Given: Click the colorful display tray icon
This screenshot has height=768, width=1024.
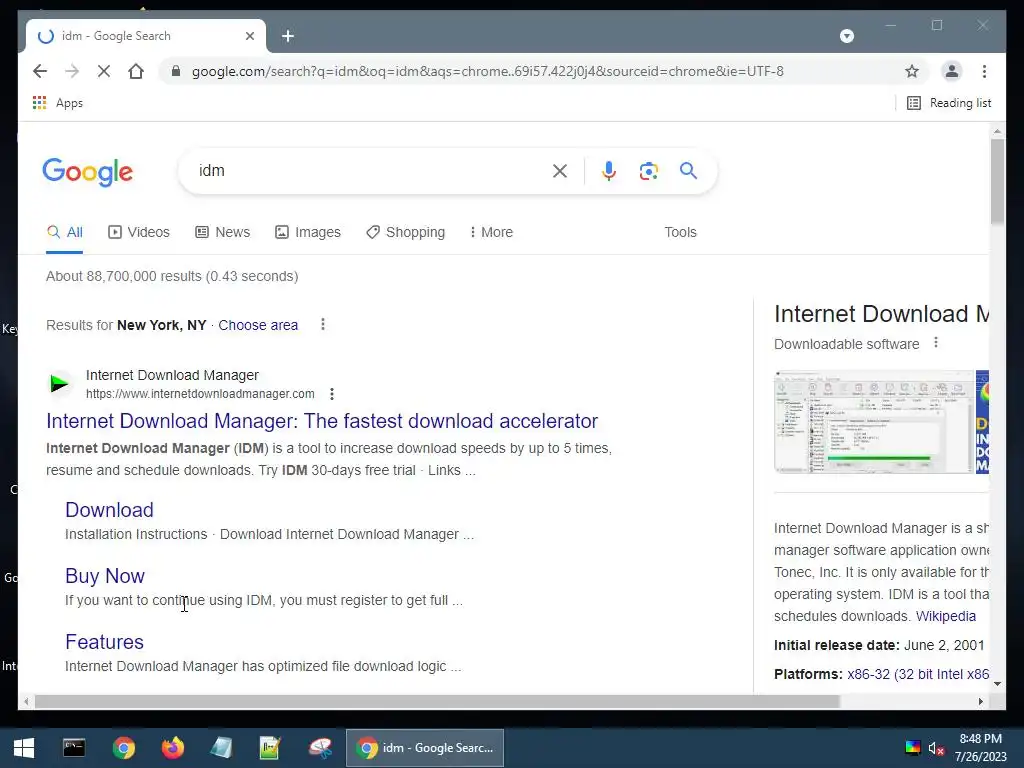Looking at the screenshot, I should pyautogui.click(x=913, y=748).
